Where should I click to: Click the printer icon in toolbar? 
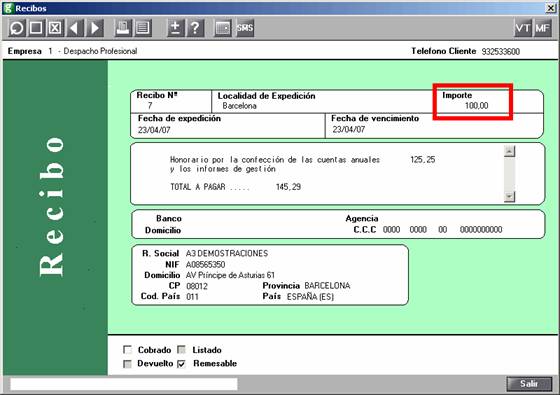(x=123, y=28)
